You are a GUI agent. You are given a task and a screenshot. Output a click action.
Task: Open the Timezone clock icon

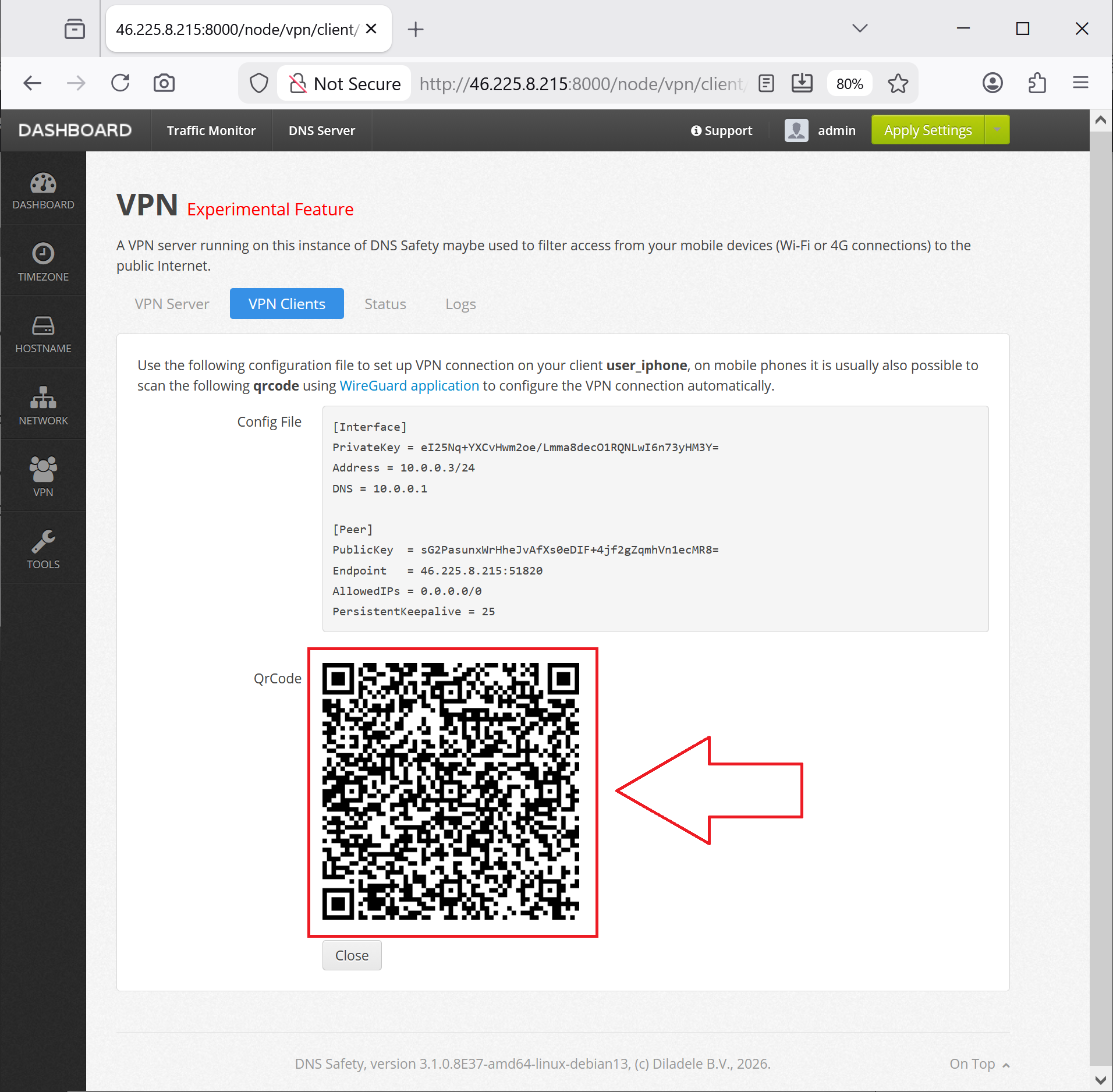[x=43, y=253]
